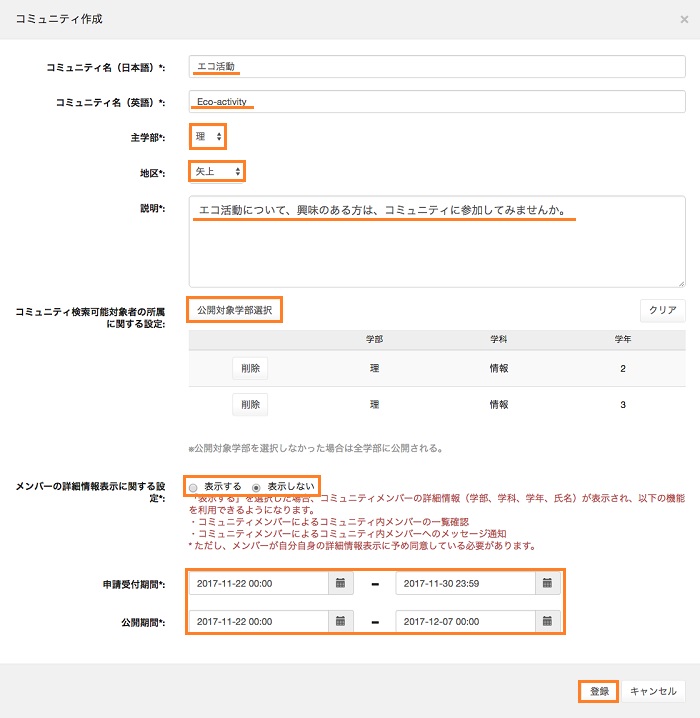The height and width of the screenshot is (718, 700).
Task: Click the application end date 2017-11-30 field
Action: point(465,583)
